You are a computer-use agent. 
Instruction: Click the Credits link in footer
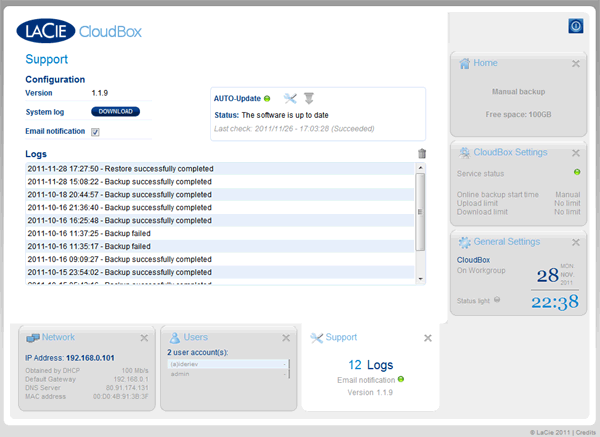pos(585,432)
